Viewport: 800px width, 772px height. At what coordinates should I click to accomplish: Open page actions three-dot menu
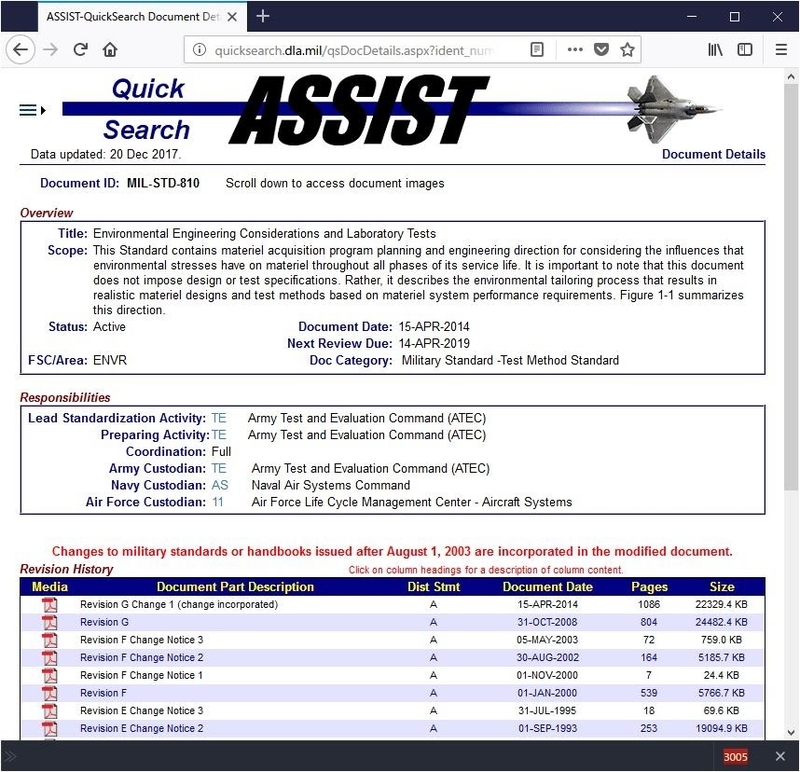575,49
